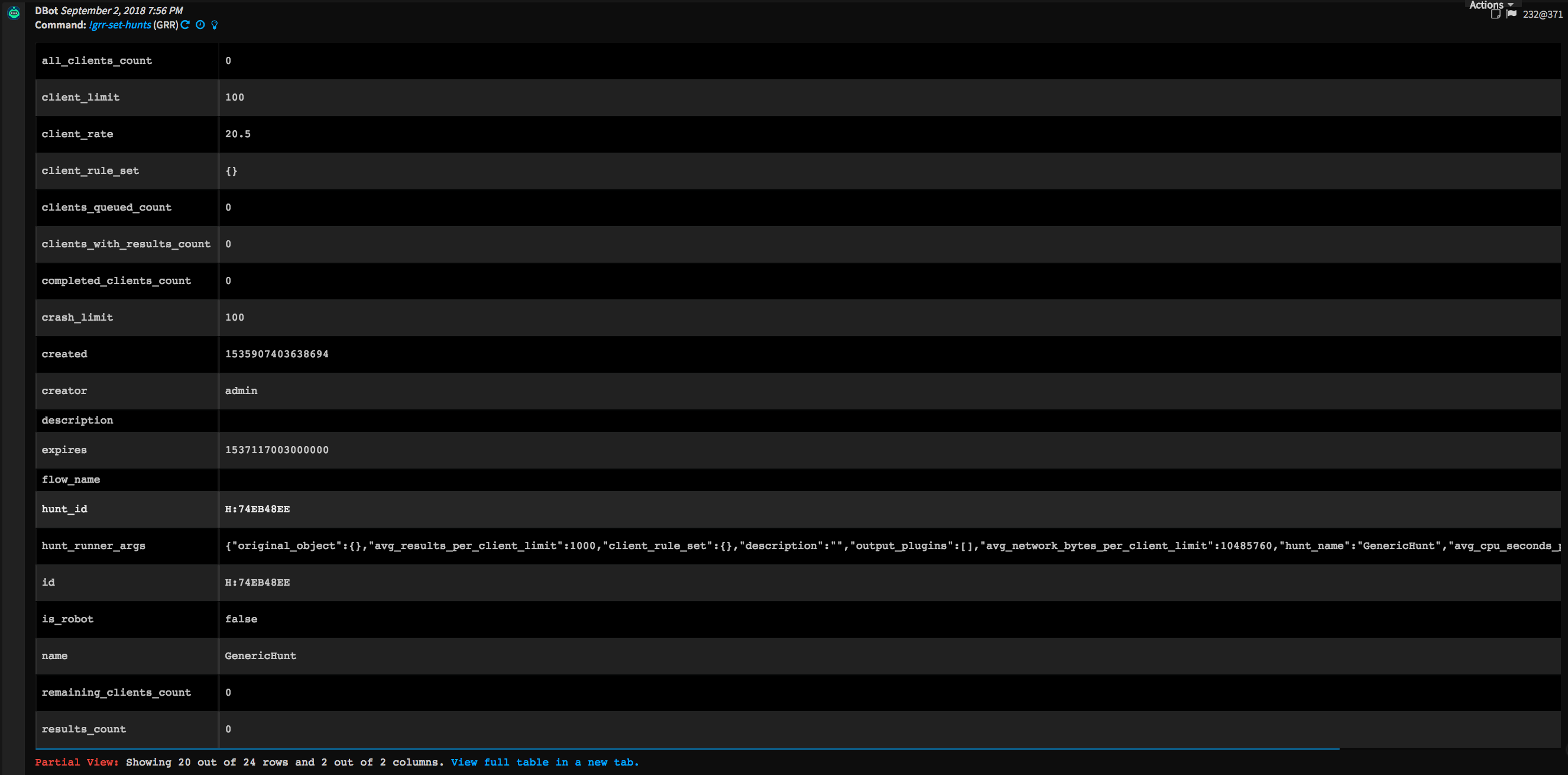This screenshot has width=1568, height=775.
Task: Click the !grr-set-hunts command link
Action: pyautogui.click(x=120, y=25)
